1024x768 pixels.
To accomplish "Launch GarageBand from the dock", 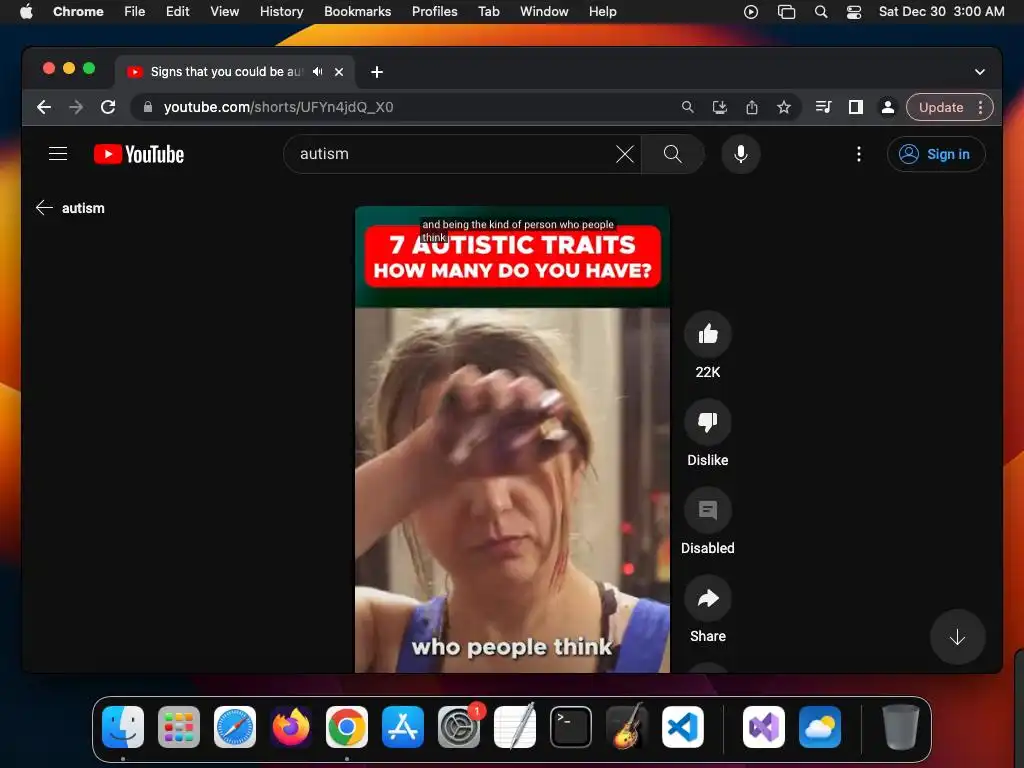I will point(627,727).
